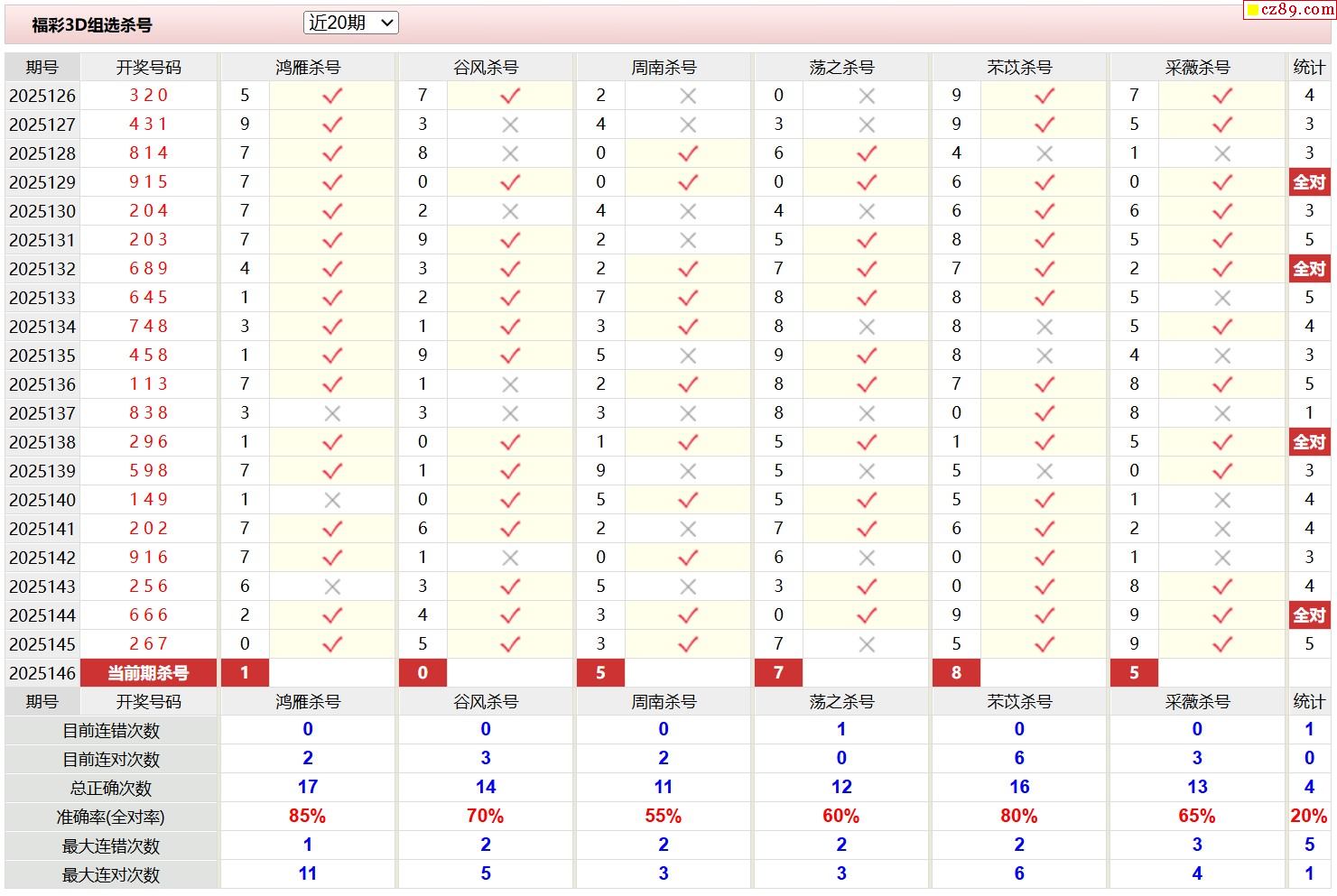Click the all-correct rate 20% value
Viewport: 1337px width, 896px height.
pyautogui.click(x=1309, y=816)
